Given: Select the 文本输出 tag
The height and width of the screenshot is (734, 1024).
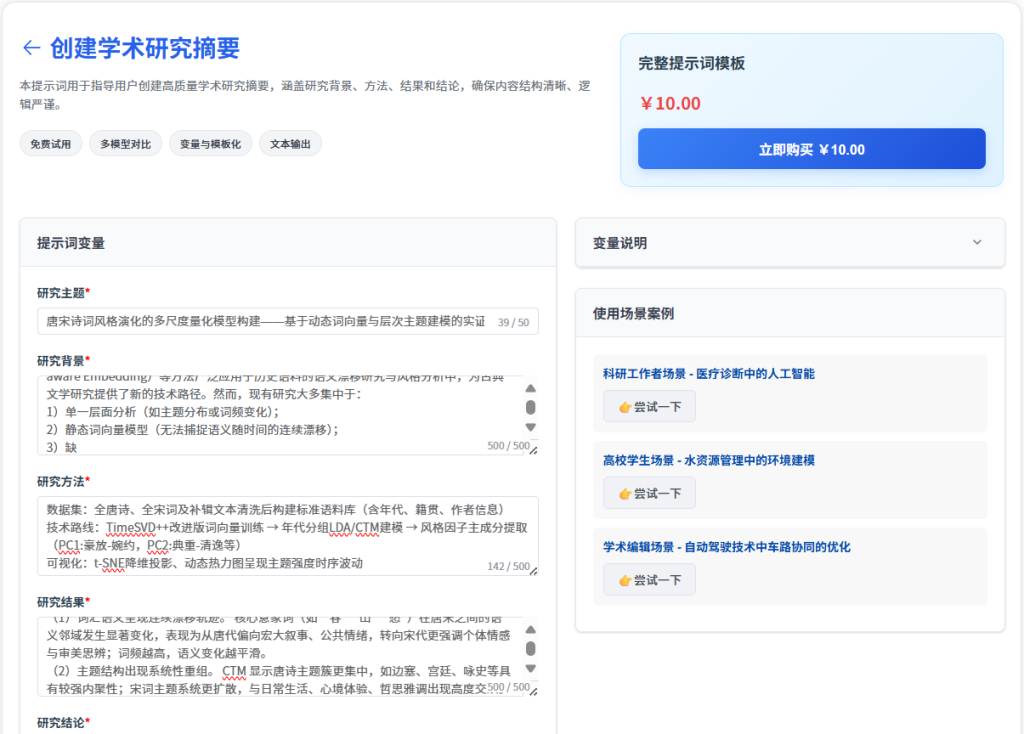Looking at the screenshot, I should click(x=290, y=144).
